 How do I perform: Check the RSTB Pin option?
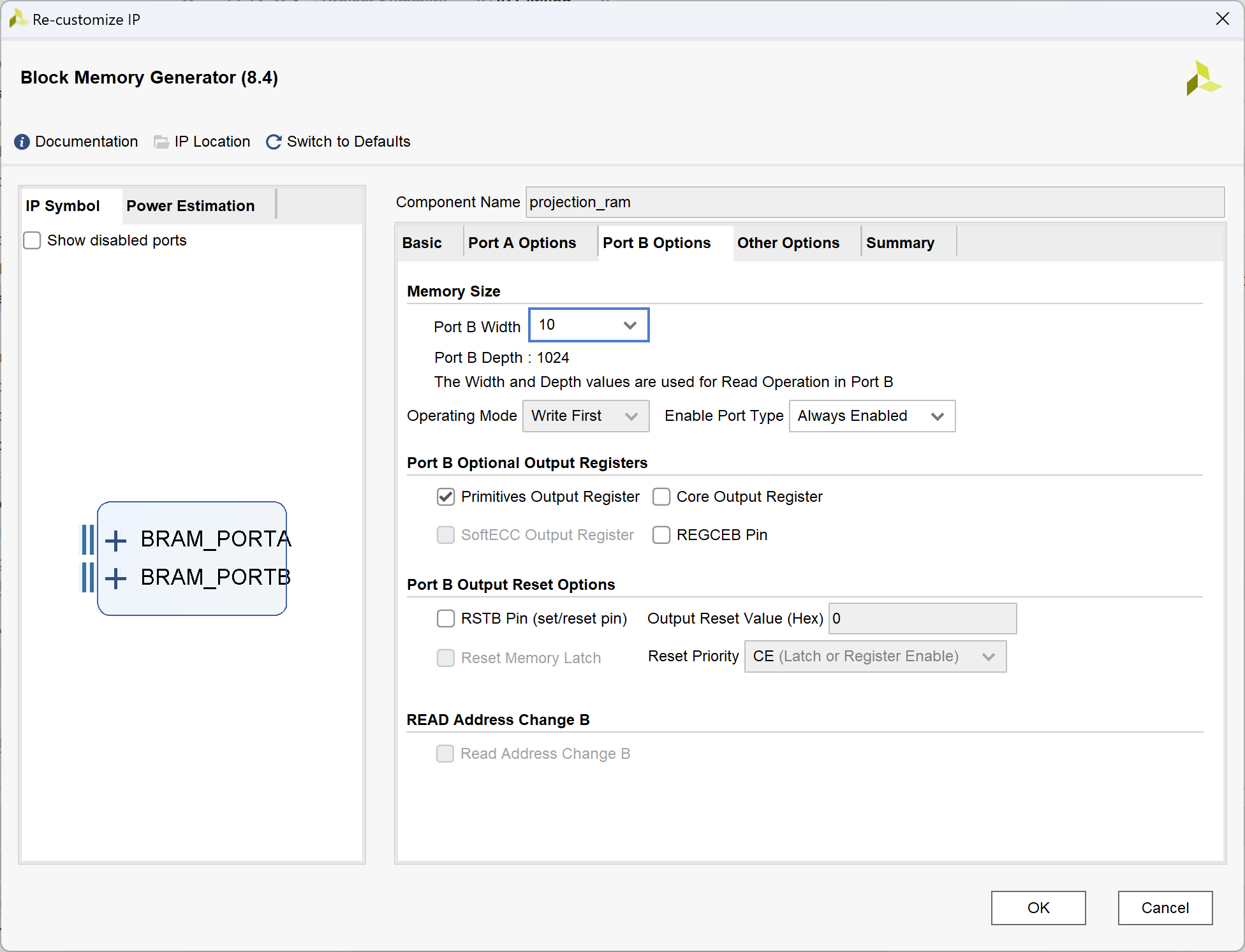pos(446,619)
